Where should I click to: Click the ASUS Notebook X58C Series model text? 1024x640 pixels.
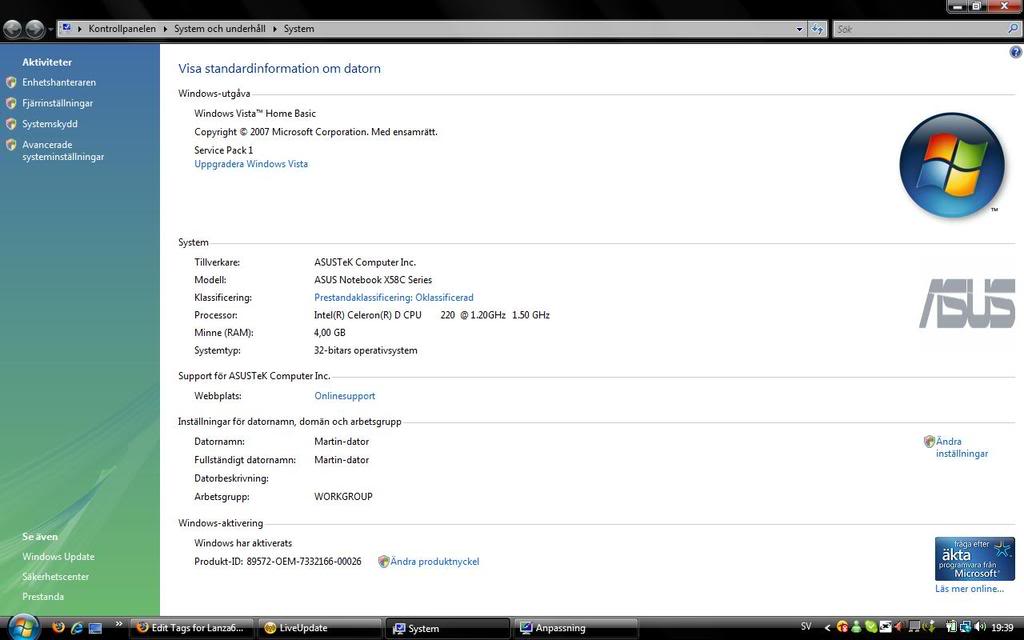(x=373, y=280)
